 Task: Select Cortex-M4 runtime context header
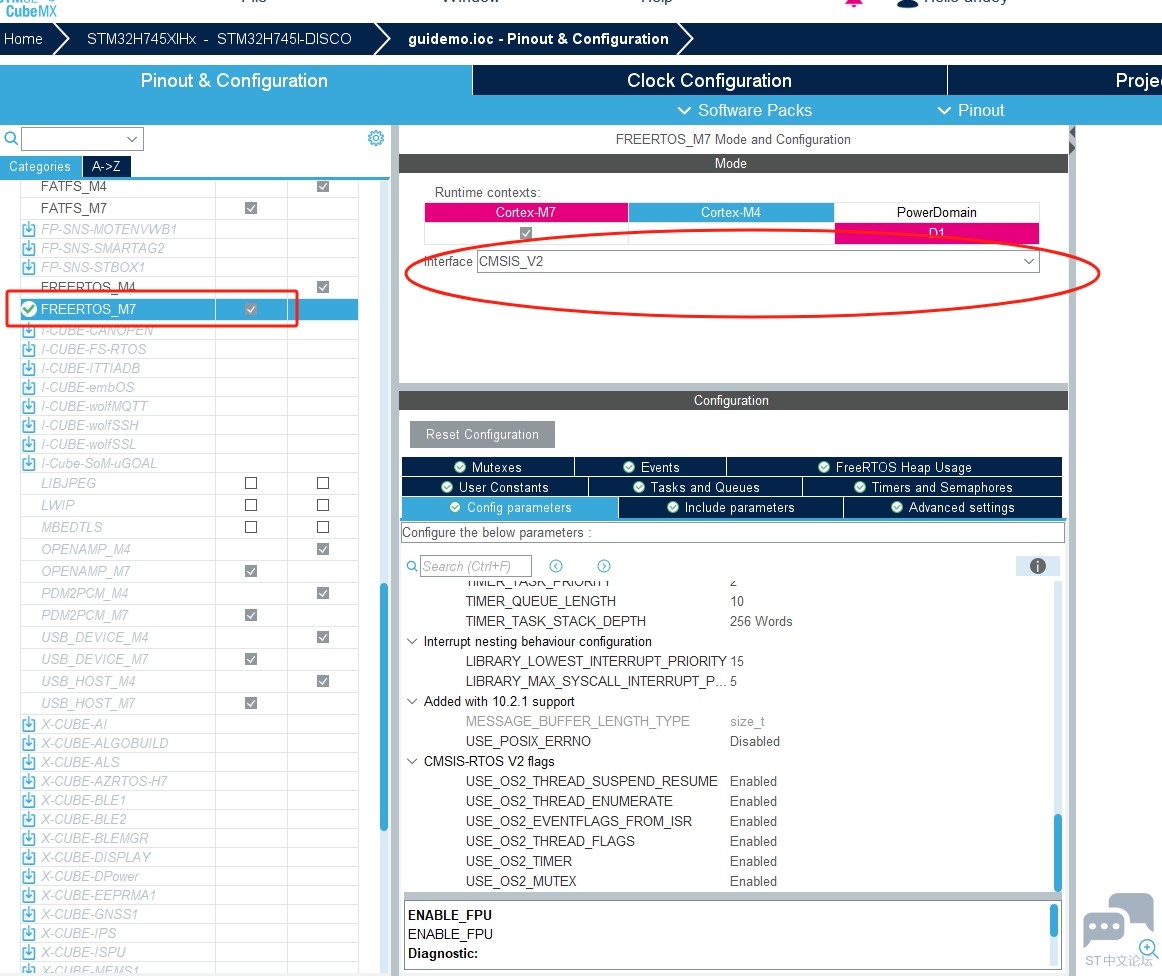pos(731,213)
